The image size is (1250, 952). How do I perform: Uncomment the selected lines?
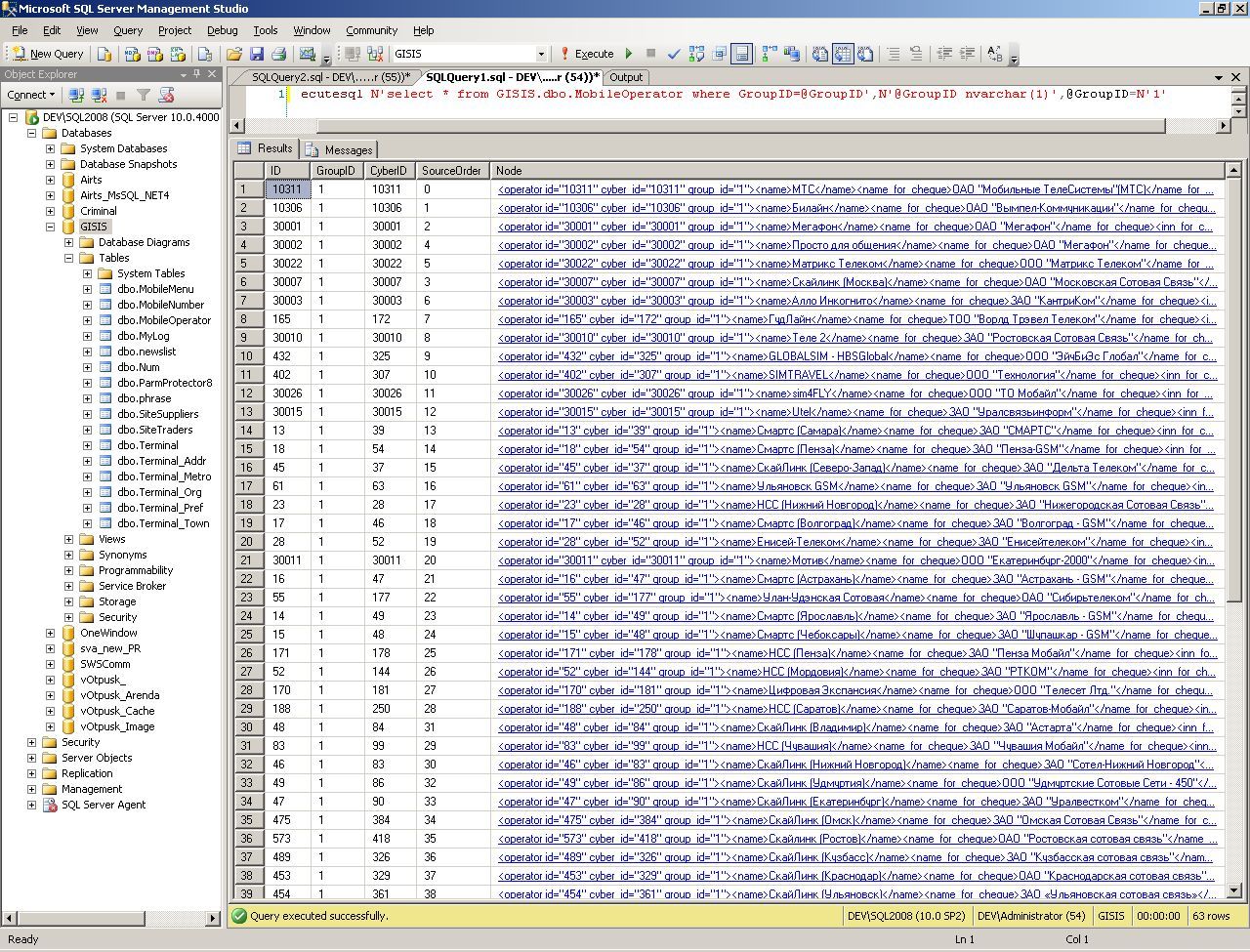915,54
